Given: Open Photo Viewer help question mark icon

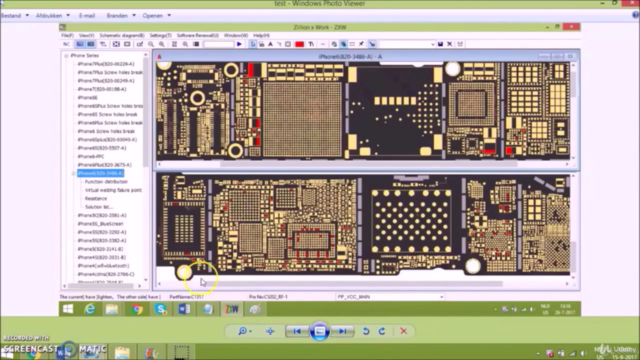Looking at the screenshot, I should [x=635, y=15].
